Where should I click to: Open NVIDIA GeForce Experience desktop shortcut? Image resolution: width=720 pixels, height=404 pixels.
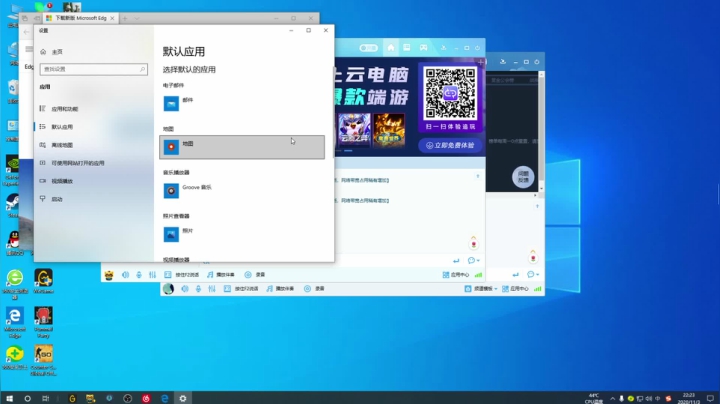coord(12,171)
